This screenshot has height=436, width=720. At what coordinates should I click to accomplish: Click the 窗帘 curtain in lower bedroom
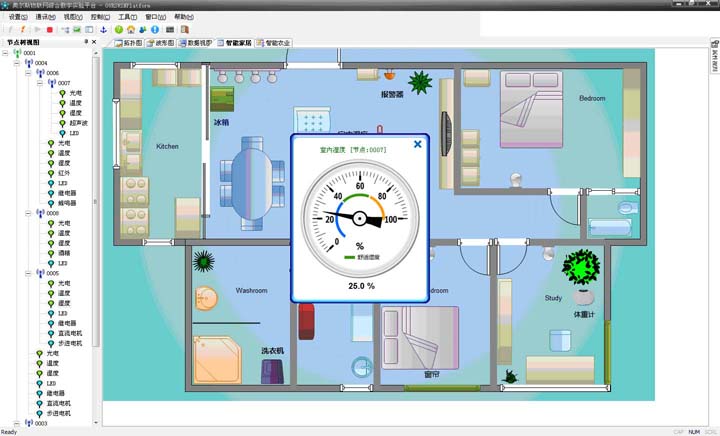432,387
